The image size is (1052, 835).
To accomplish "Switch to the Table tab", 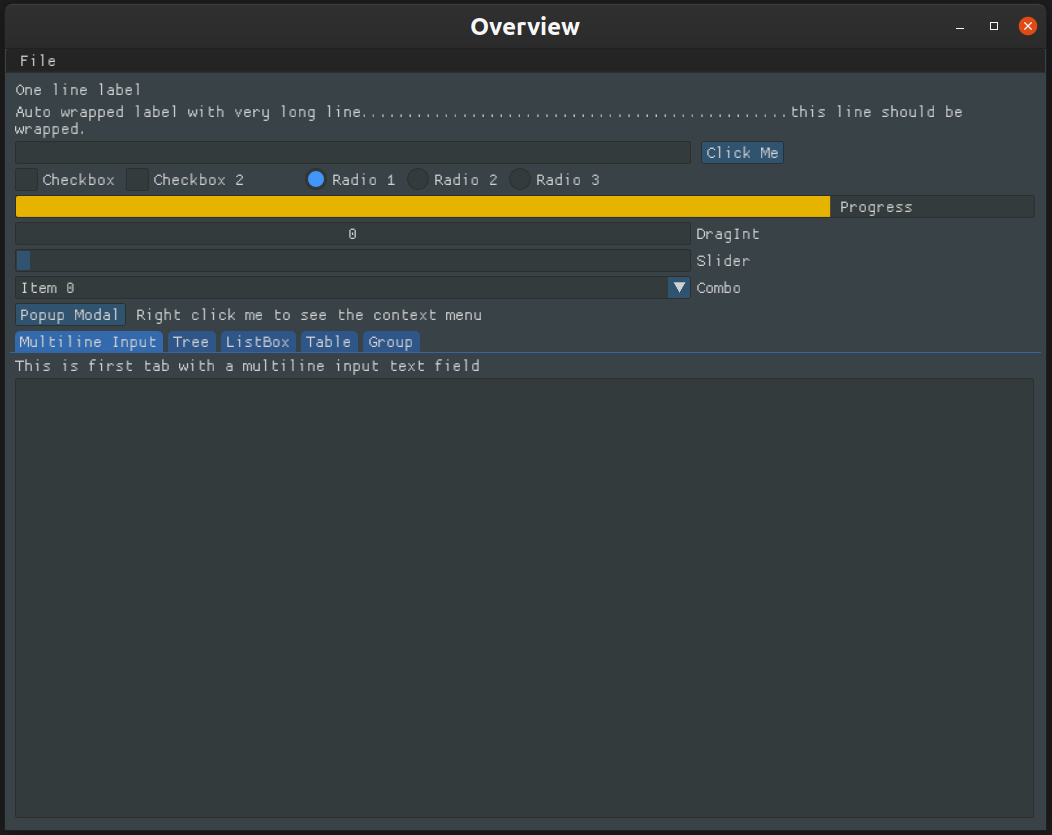I will [329, 342].
